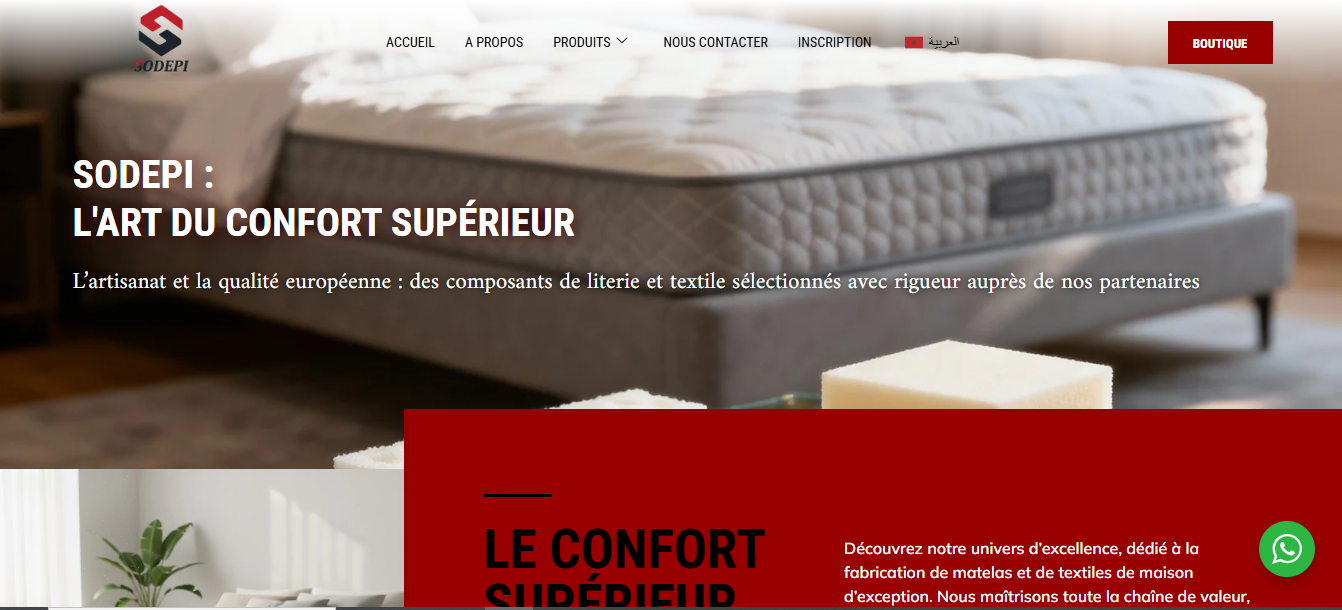1342x610 pixels.
Task: Expand the PRODUITS chevron arrow
Action: (622, 41)
